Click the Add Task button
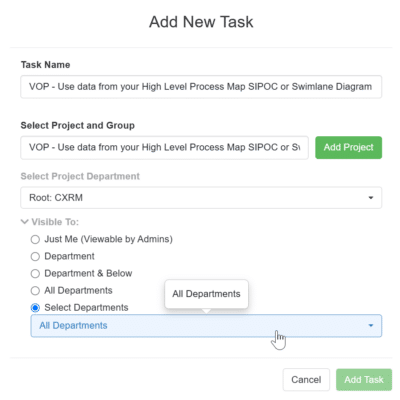Viewport: 400px width, 400px height. [364, 380]
